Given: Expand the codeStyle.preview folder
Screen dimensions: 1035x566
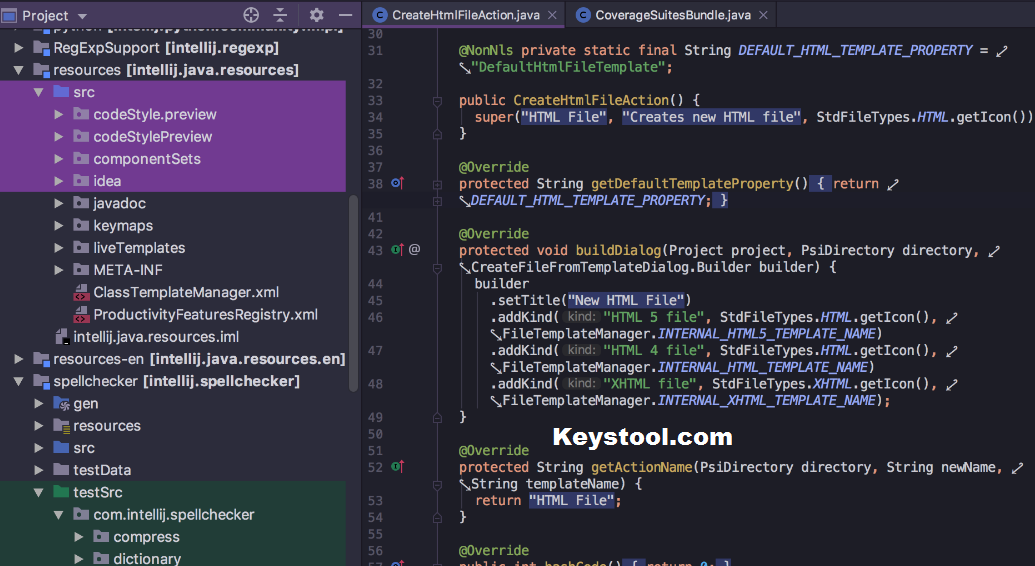Looking at the screenshot, I should 59,114.
